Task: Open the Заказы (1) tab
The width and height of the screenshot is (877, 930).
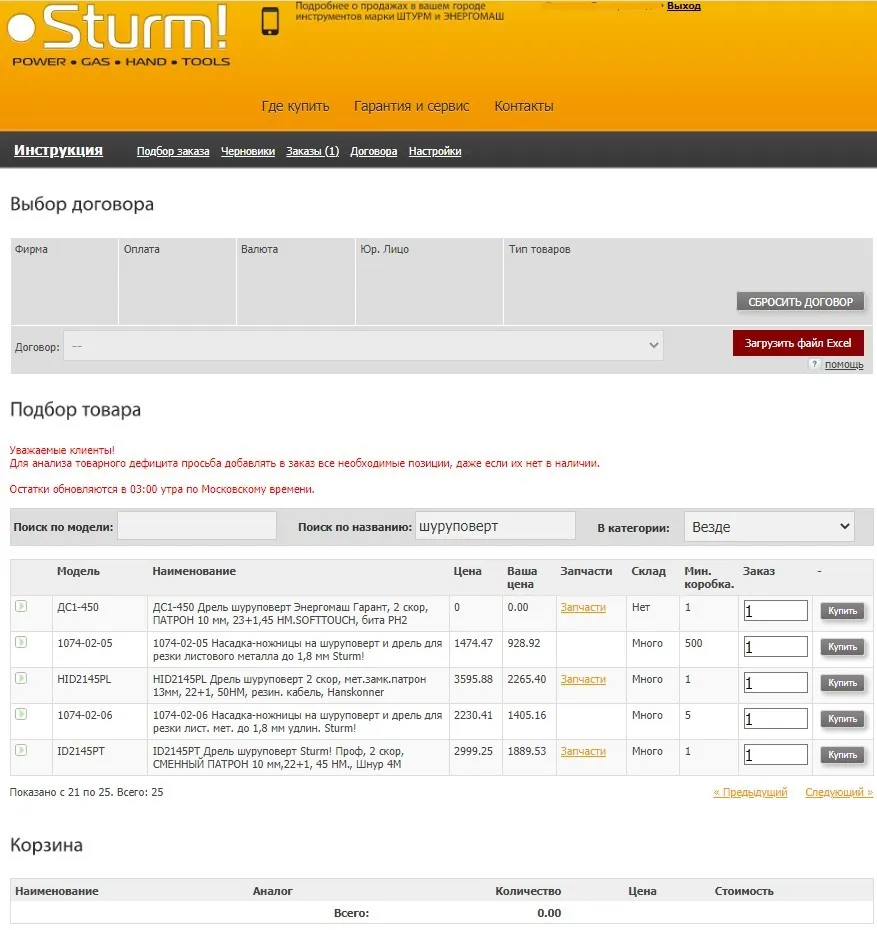Action: point(312,152)
